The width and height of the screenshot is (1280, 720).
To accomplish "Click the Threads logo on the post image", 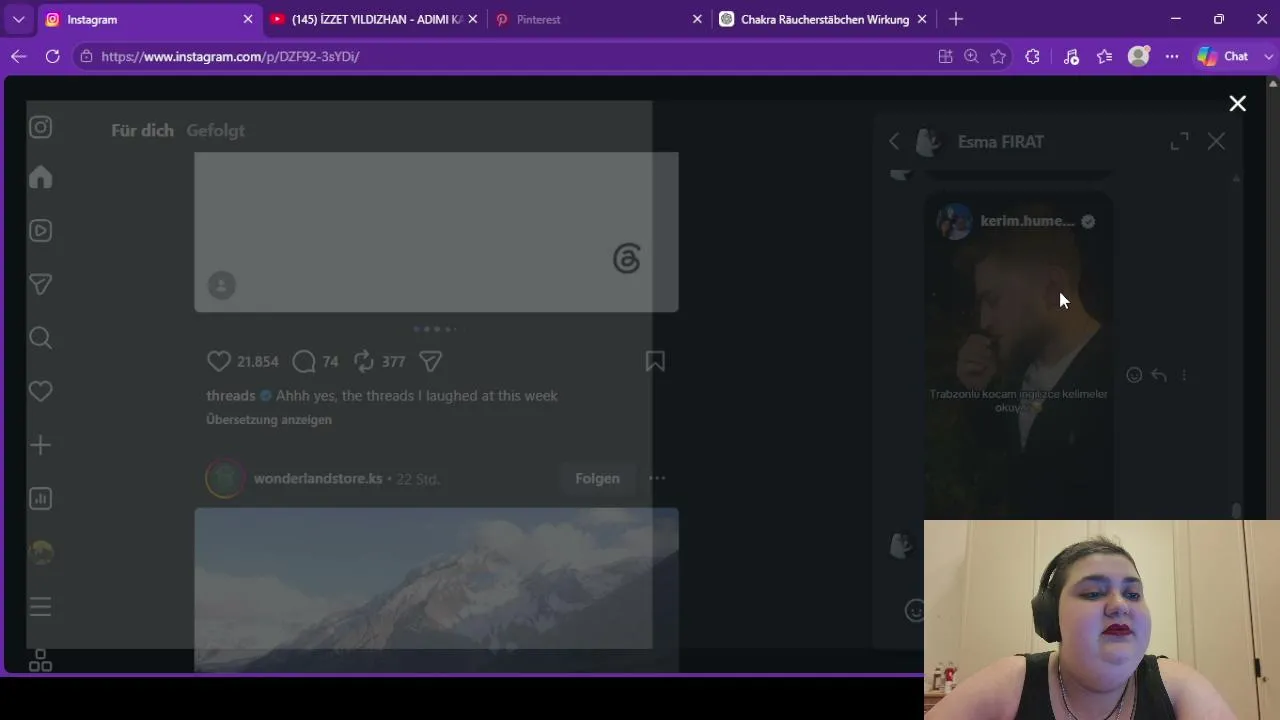I will [627, 259].
